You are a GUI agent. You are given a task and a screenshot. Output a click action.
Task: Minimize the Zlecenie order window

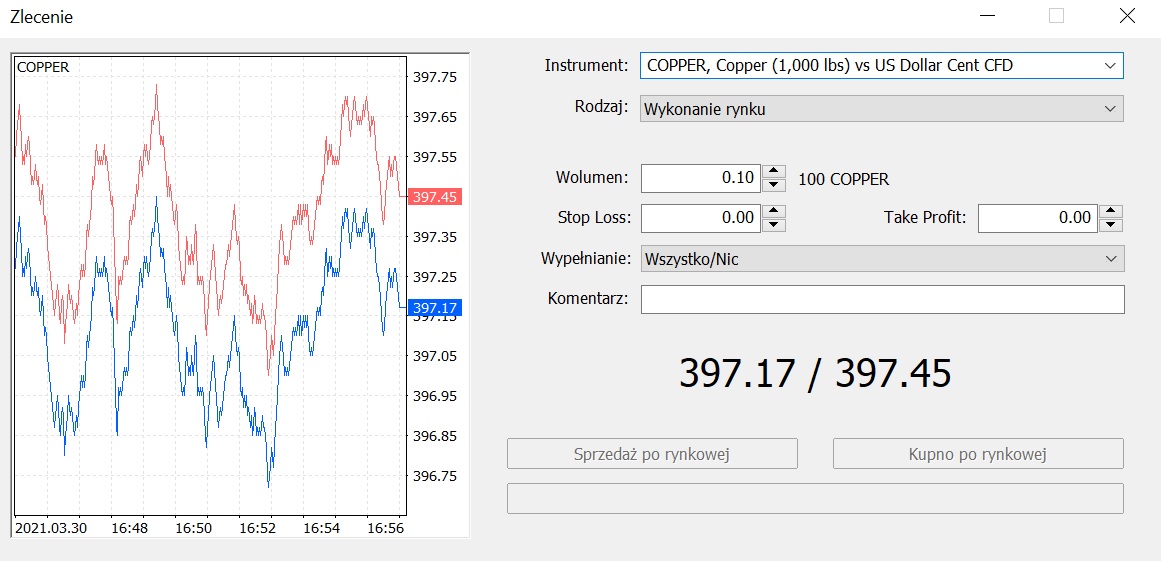point(987,16)
